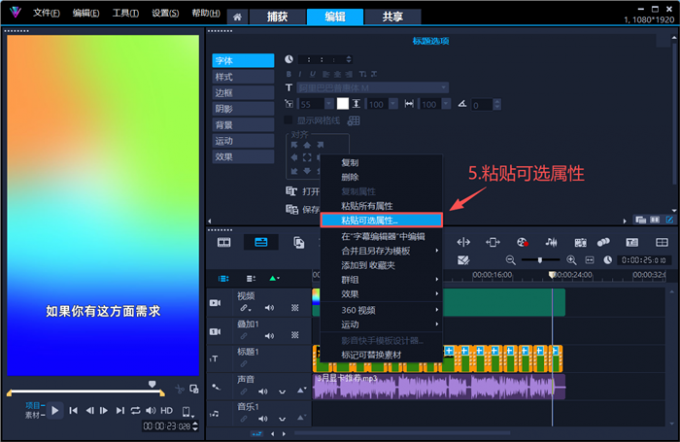Switch to timeline view

click(x=261, y=242)
